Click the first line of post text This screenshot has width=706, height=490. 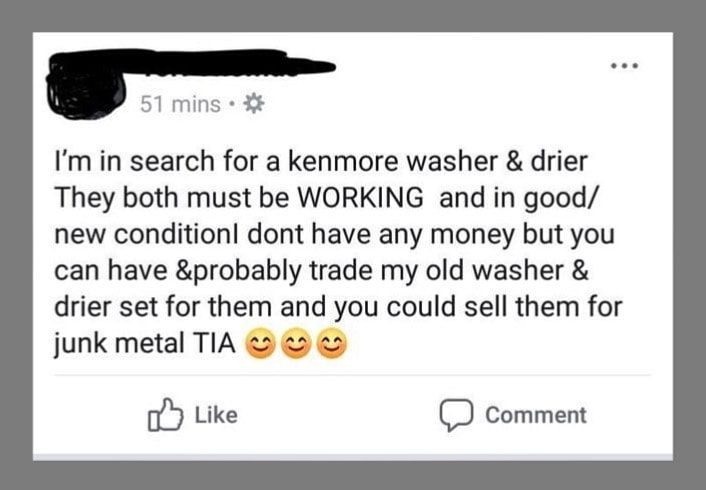(321, 162)
